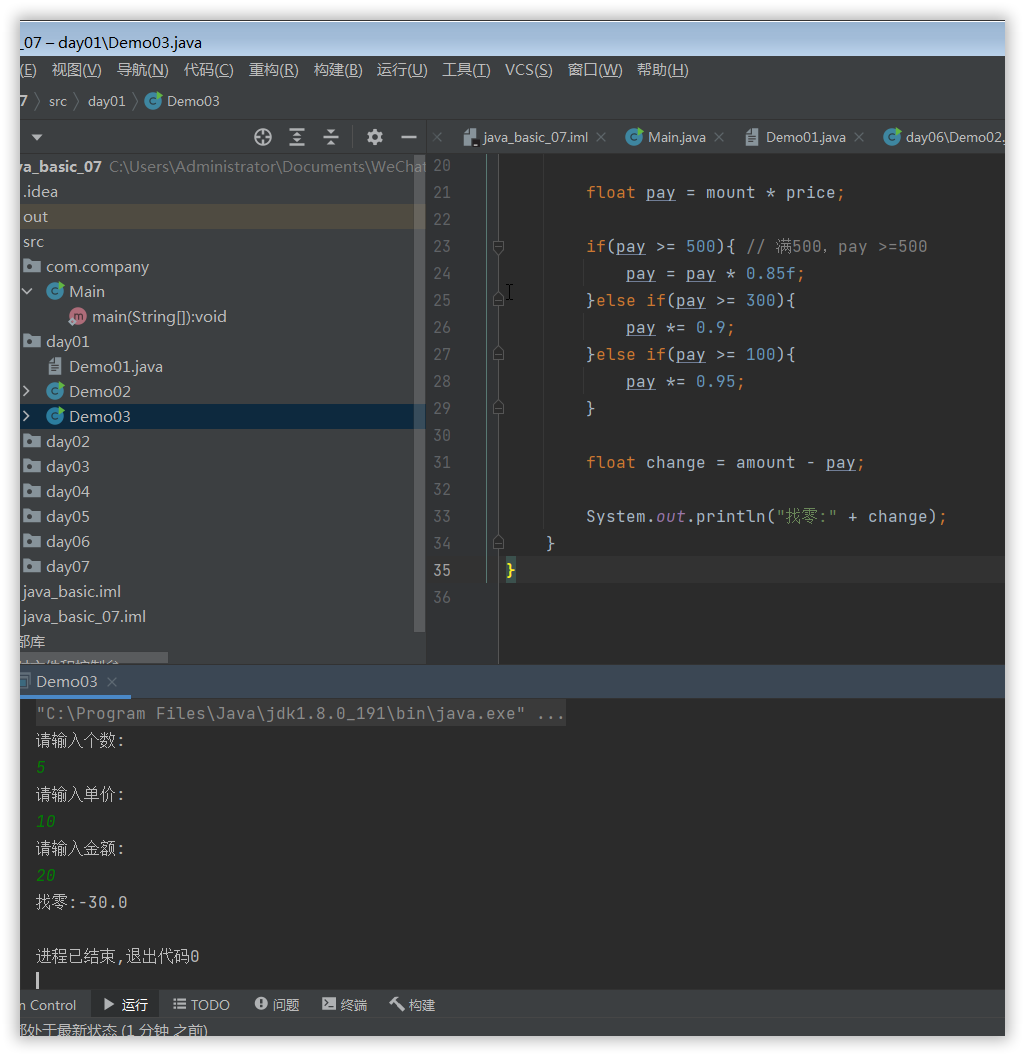Click line number 35 in gutter
Screen dimensions: 1025x1056
(442, 570)
